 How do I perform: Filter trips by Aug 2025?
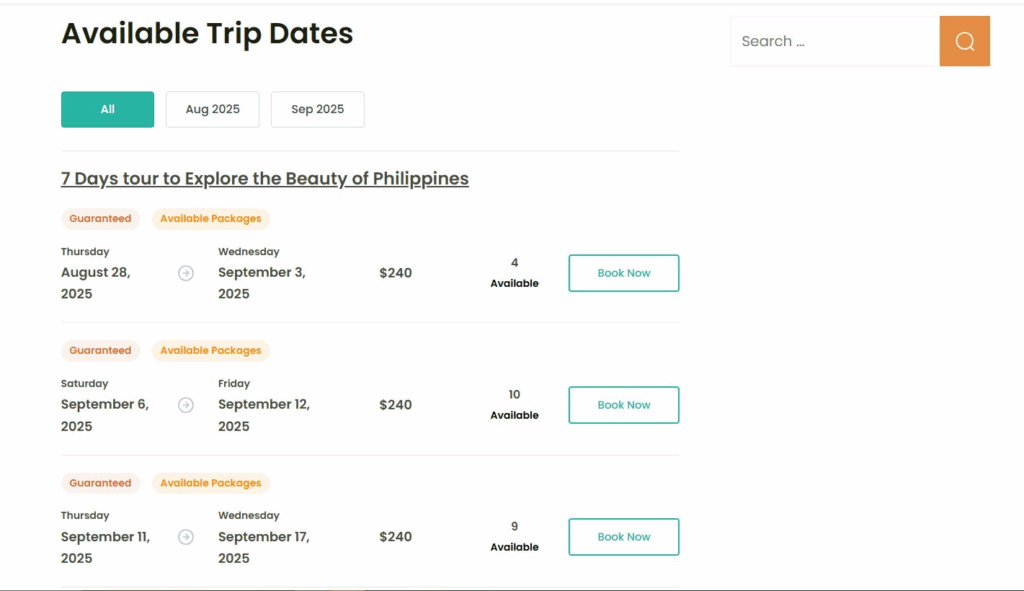[212, 110]
